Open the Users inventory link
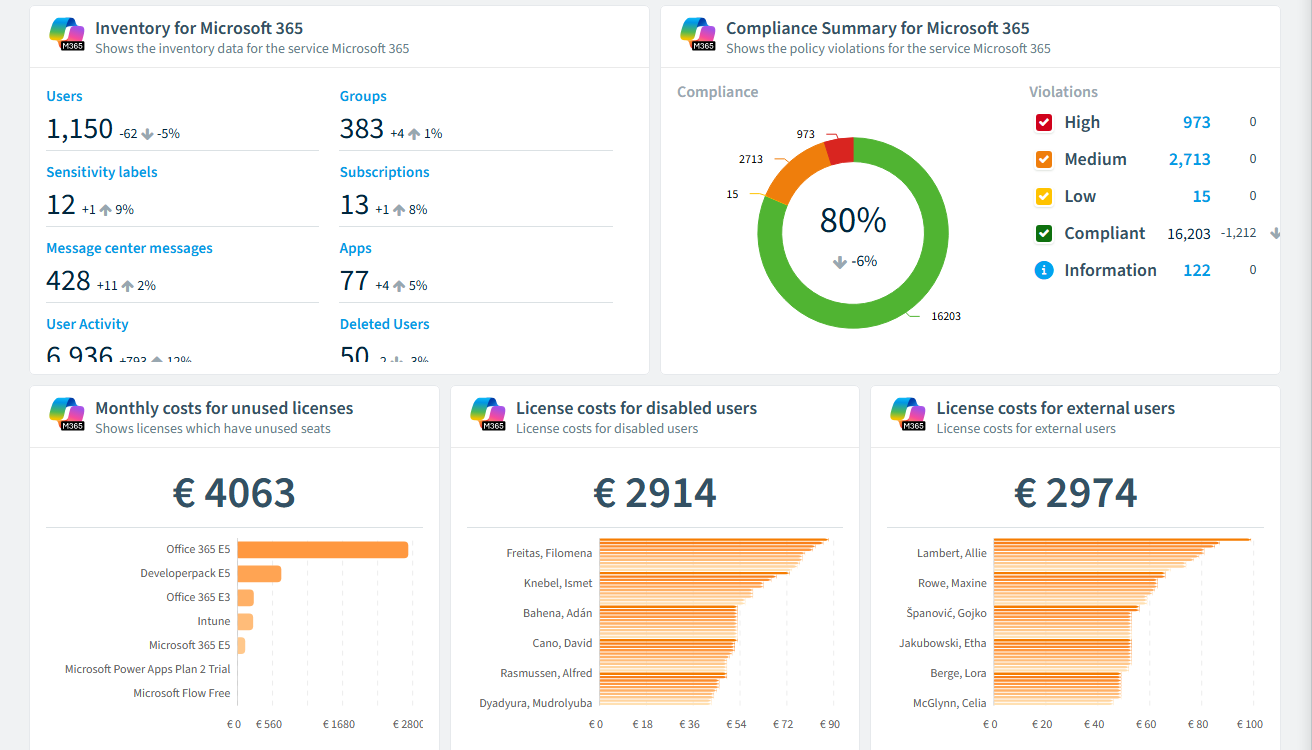This screenshot has width=1312, height=750. click(x=64, y=96)
